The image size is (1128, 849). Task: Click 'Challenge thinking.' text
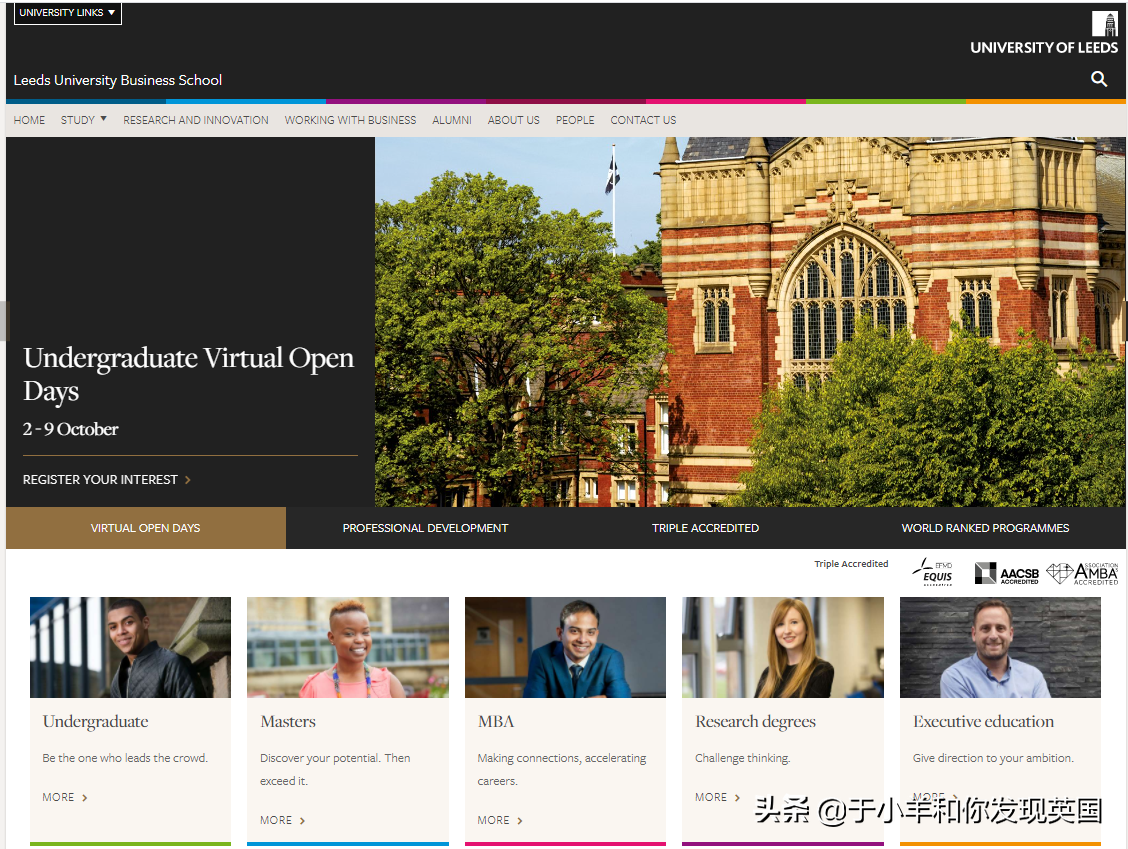[x=742, y=758]
